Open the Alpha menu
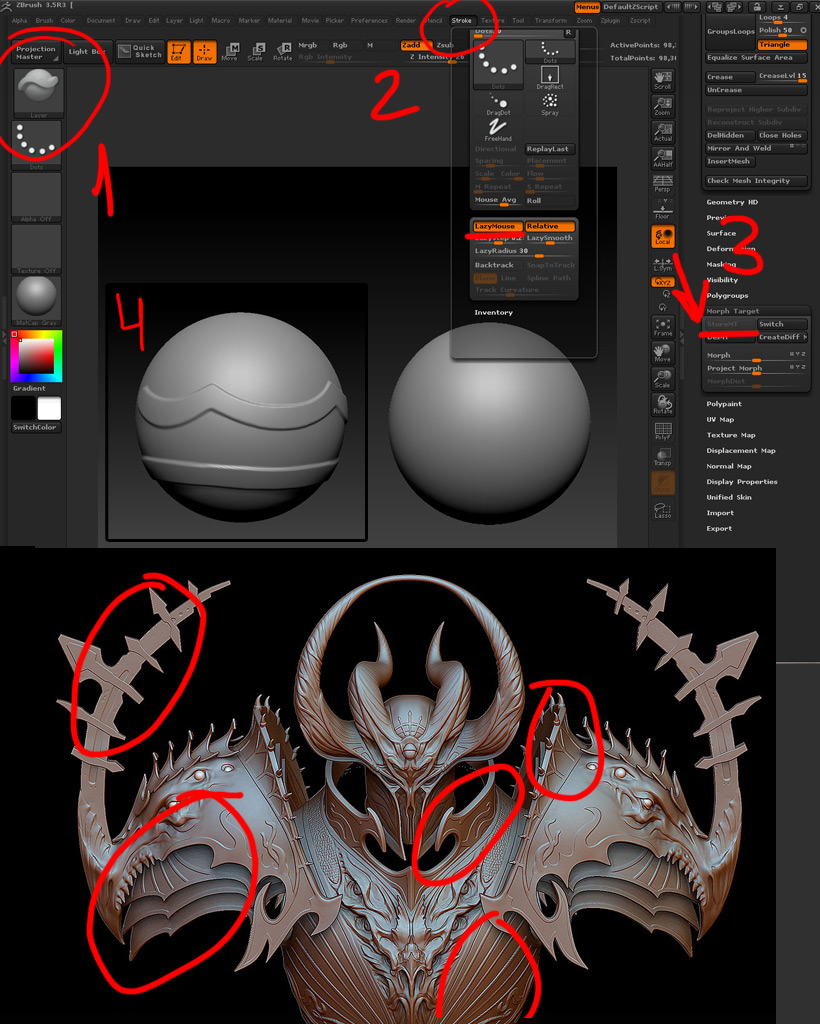This screenshot has width=820, height=1024. pos(20,21)
